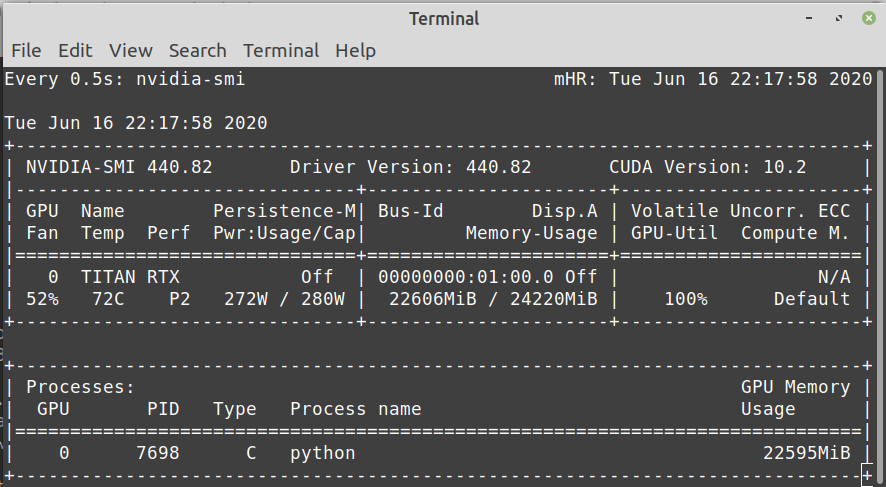Viewport: 886px width, 487px height.
Task: Click process PID '7698'
Action: (x=158, y=454)
